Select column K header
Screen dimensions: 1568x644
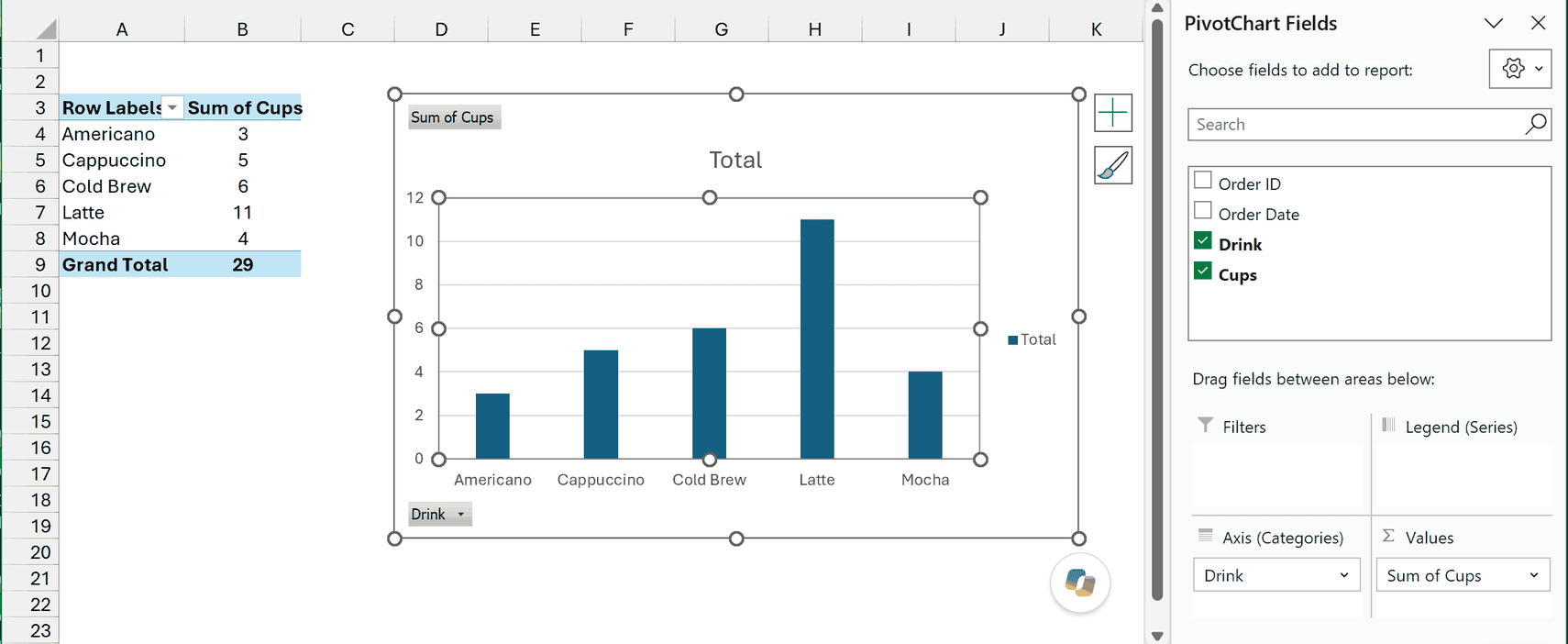[x=1096, y=29]
